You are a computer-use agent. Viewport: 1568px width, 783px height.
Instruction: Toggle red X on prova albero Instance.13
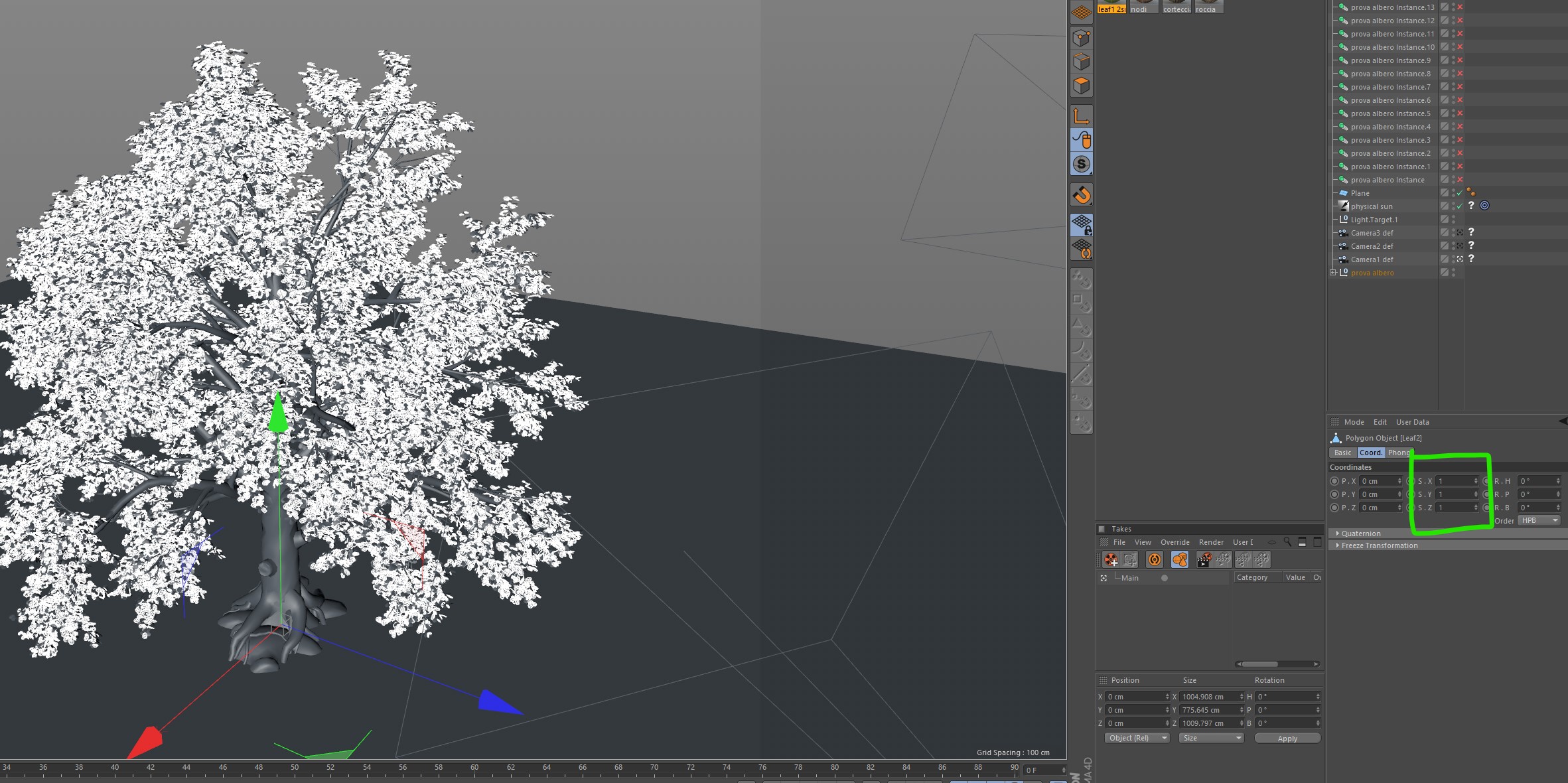click(1460, 7)
